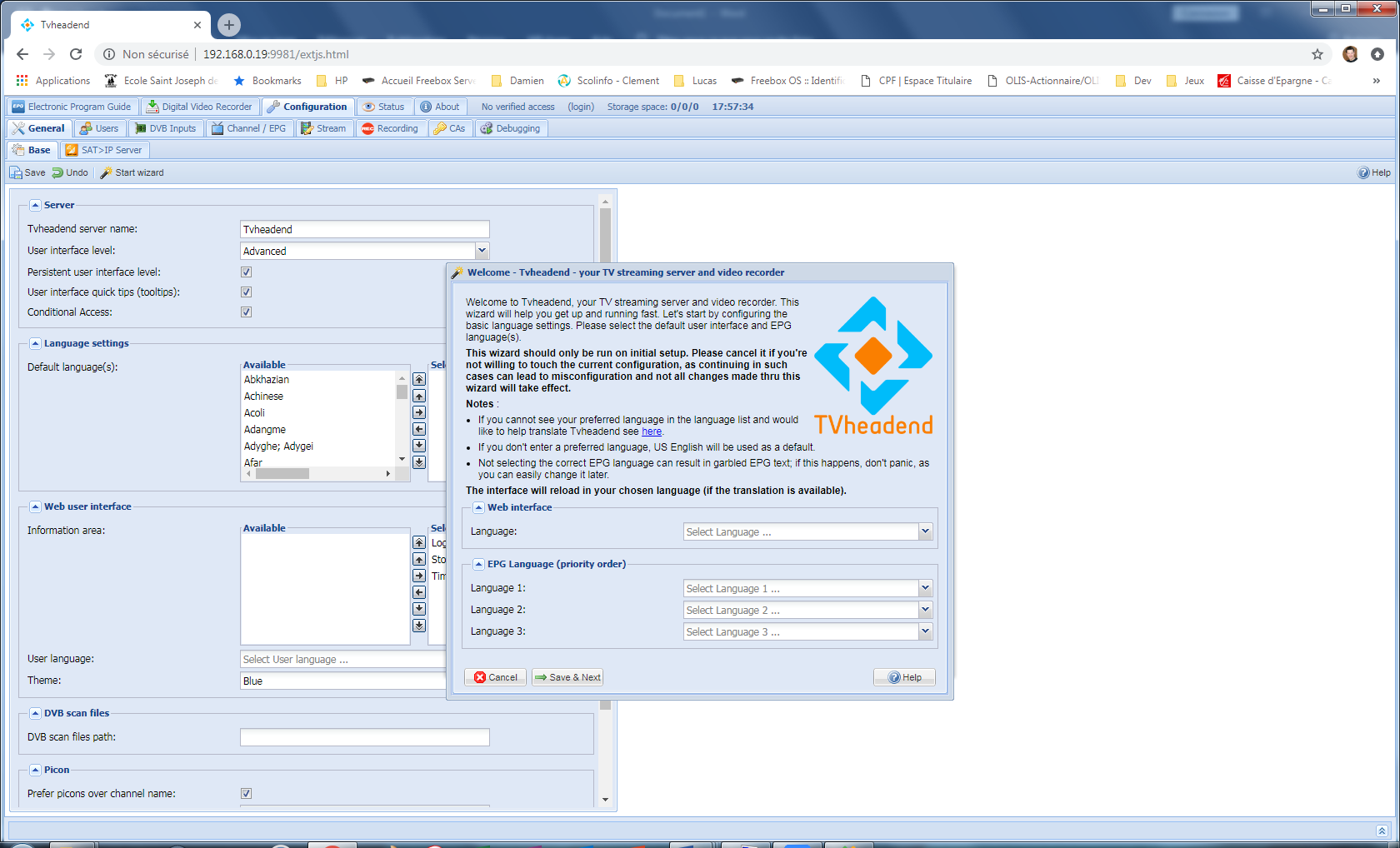
Task: Remove Information area item with left arrow
Action: [419, 592]
